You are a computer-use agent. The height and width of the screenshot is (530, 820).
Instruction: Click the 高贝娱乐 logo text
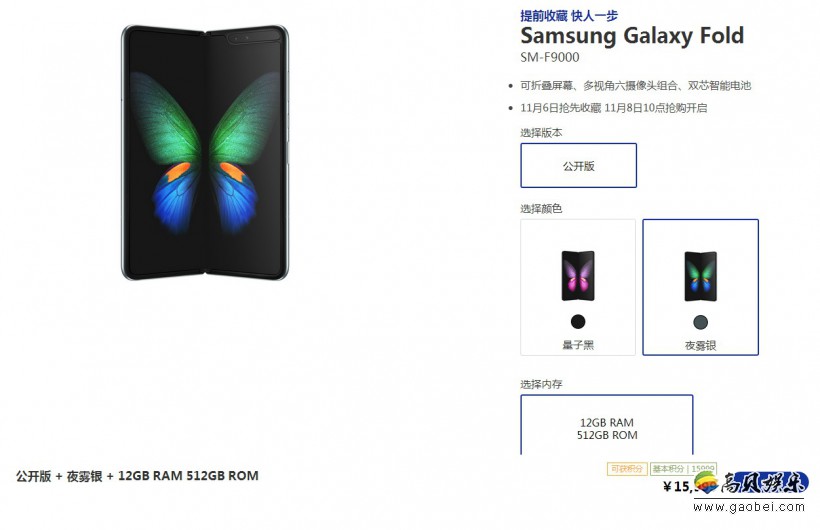764,482
